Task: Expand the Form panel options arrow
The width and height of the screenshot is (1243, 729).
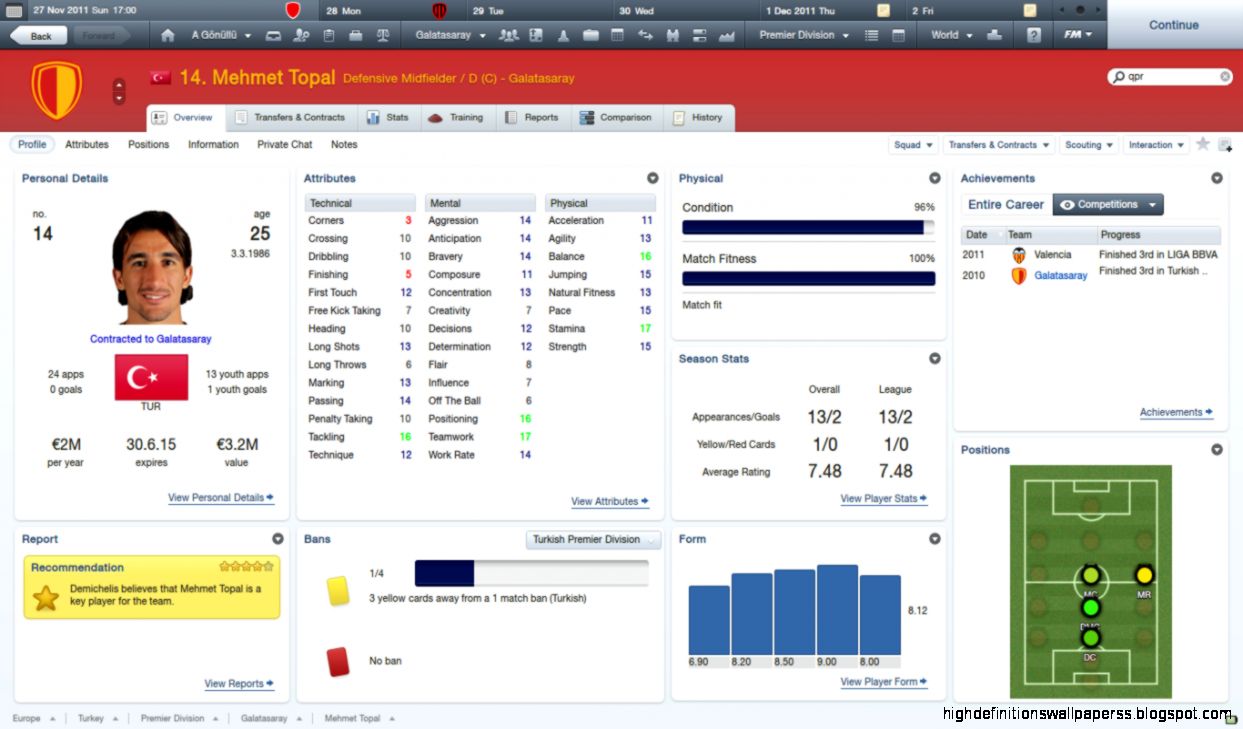Action: [x=935, y=538]
